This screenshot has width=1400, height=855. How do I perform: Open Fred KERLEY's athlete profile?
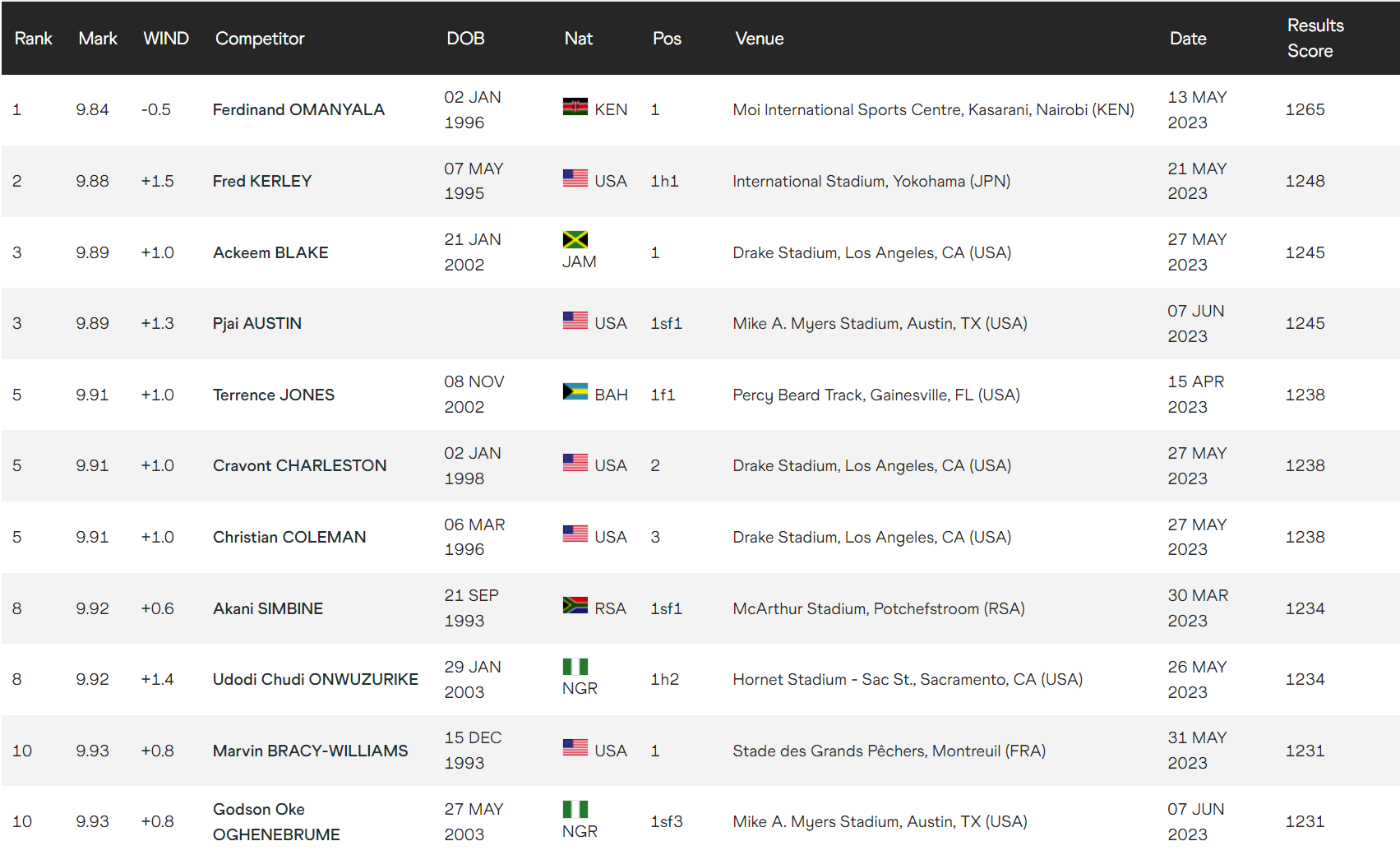pyautogui.click(x=262, y=181)
